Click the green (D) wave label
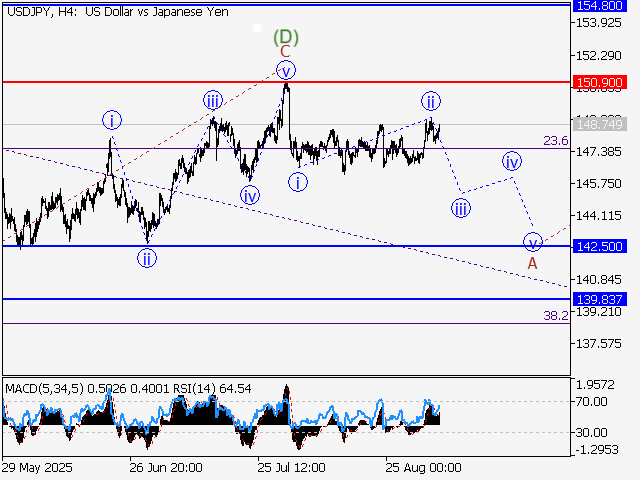 coord(286,37)
